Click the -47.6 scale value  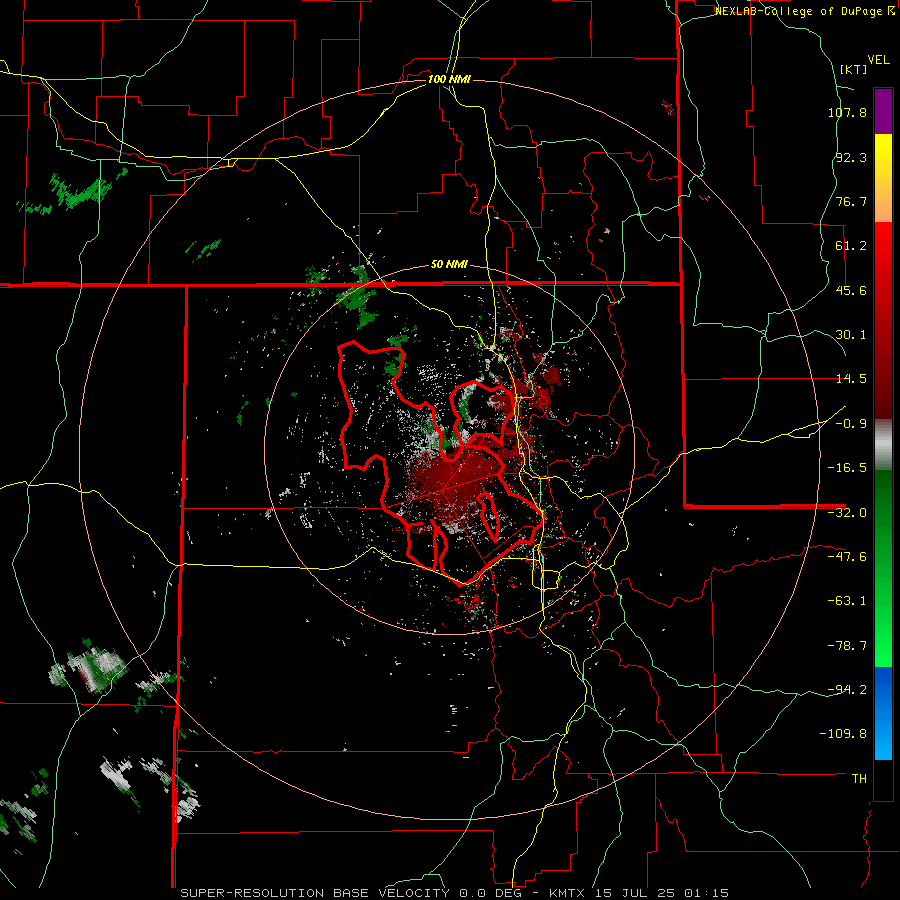click(847, 557)
